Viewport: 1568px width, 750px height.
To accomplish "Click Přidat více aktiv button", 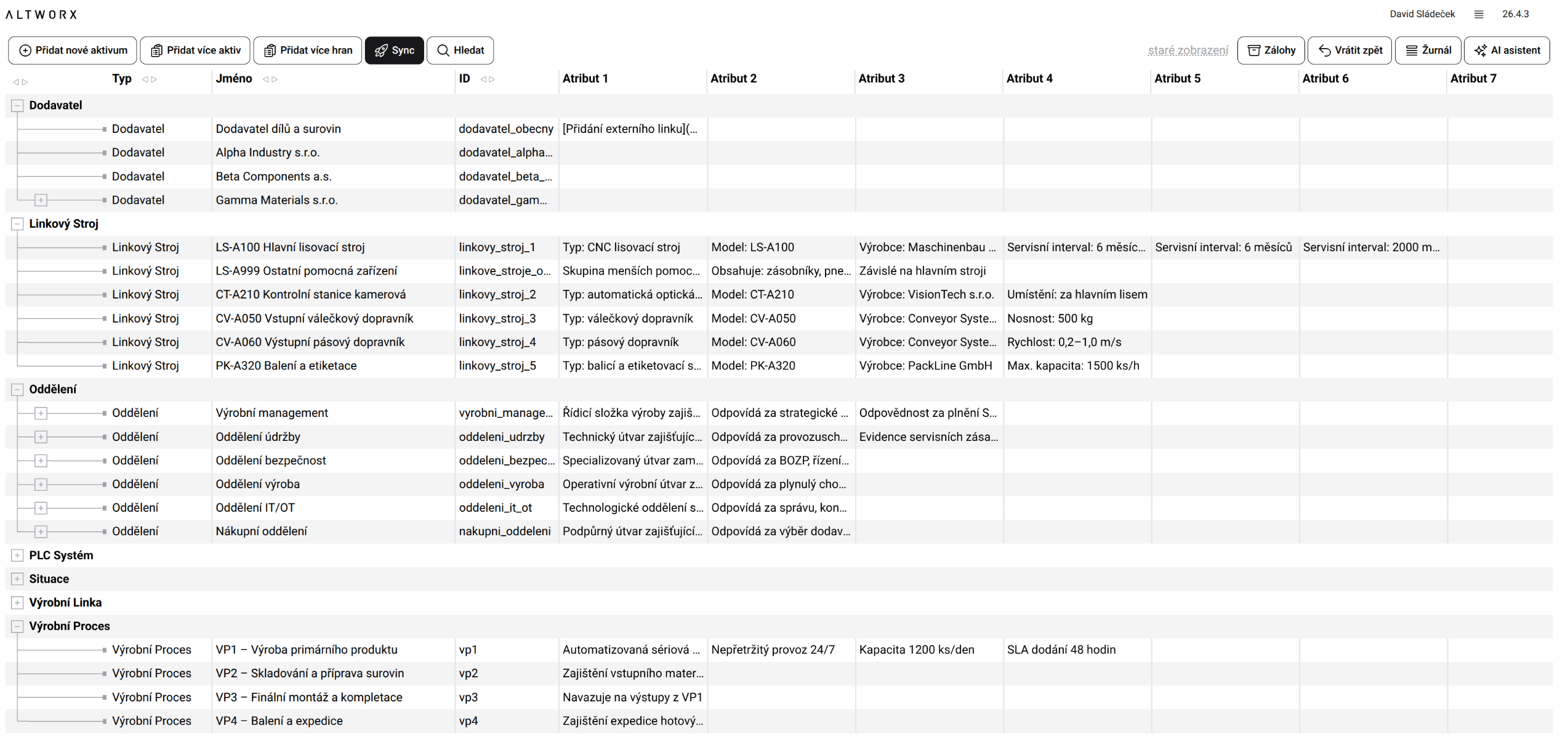I will [196, 50].
